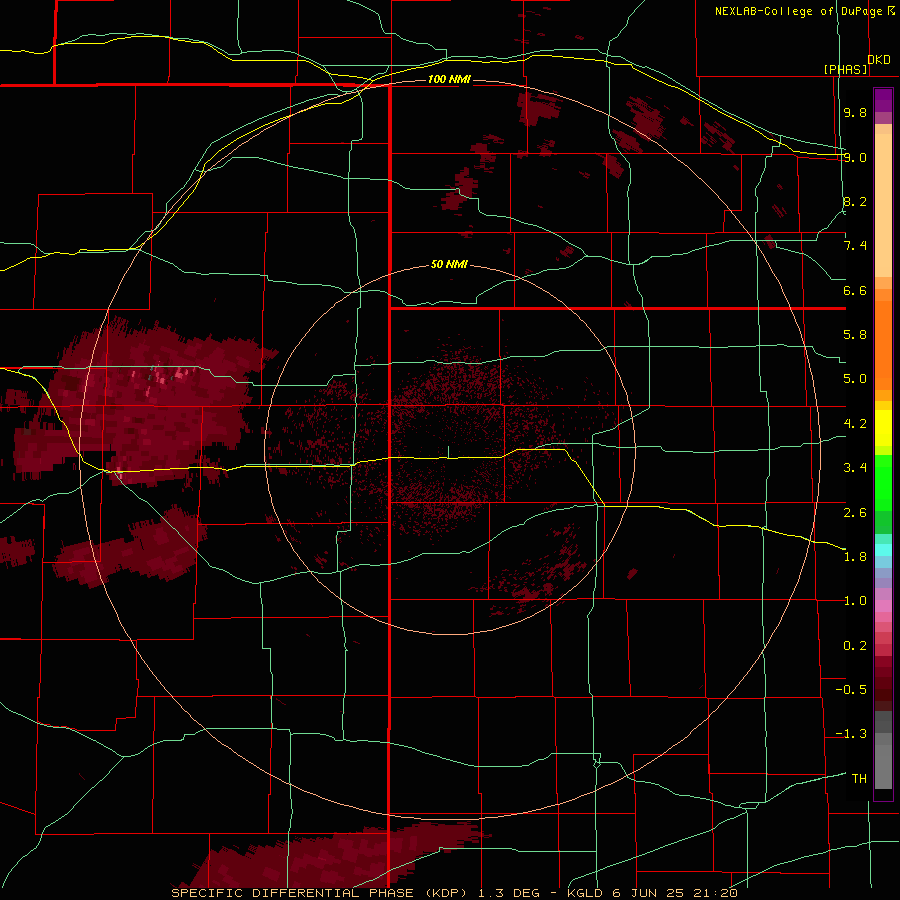Select the 2.6 scale value
The image size is (900, 900).
pyautogui.click(x=855, y=512)
